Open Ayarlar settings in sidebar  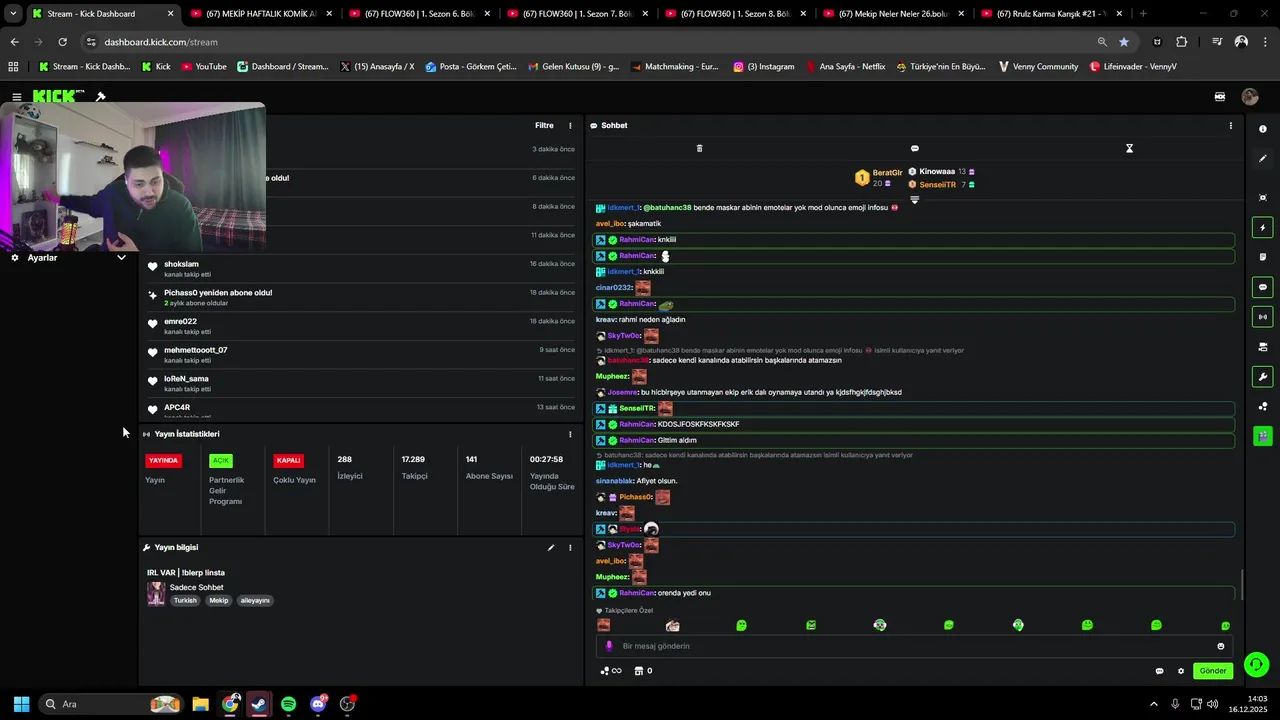tap(42, 258)
